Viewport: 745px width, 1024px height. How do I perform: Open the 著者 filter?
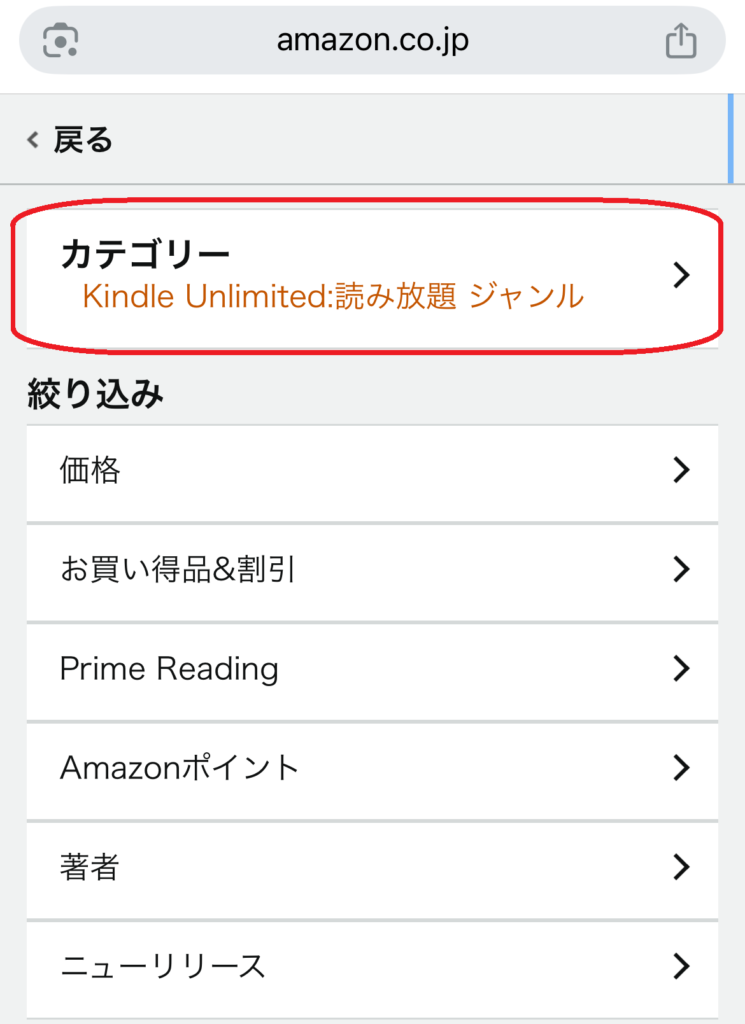[90, 867]
